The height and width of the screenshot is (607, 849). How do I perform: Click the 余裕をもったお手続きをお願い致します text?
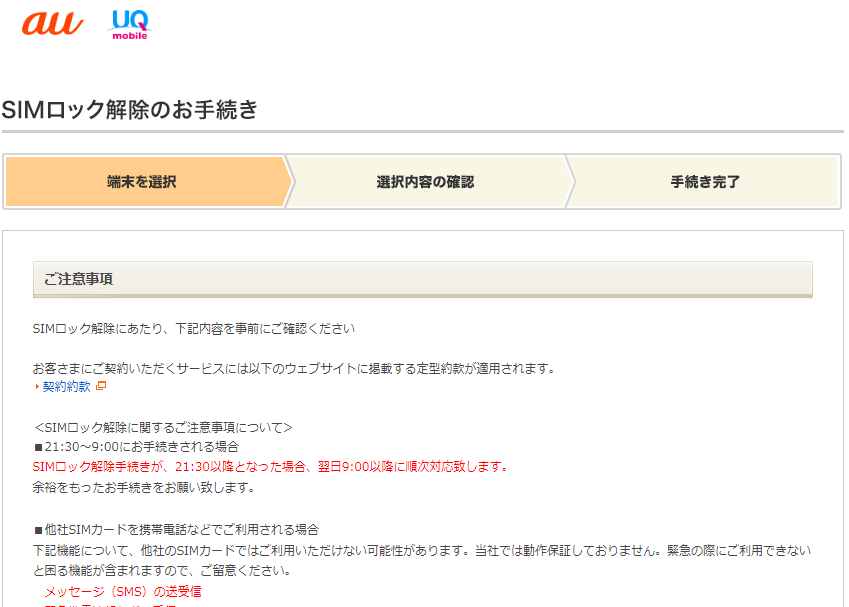point(144,487)
